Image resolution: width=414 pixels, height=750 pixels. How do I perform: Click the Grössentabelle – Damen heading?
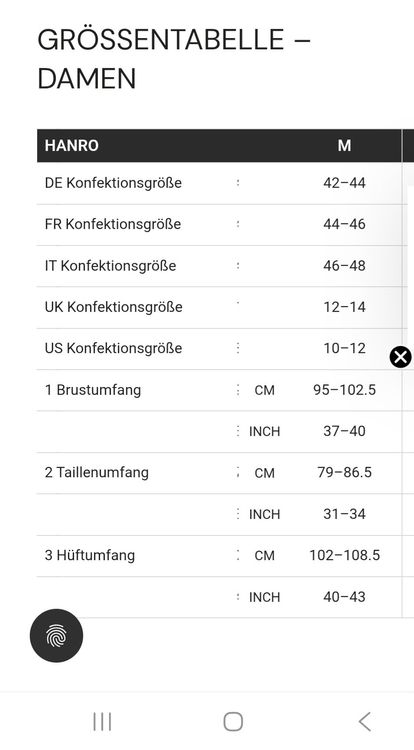point(174,59)
